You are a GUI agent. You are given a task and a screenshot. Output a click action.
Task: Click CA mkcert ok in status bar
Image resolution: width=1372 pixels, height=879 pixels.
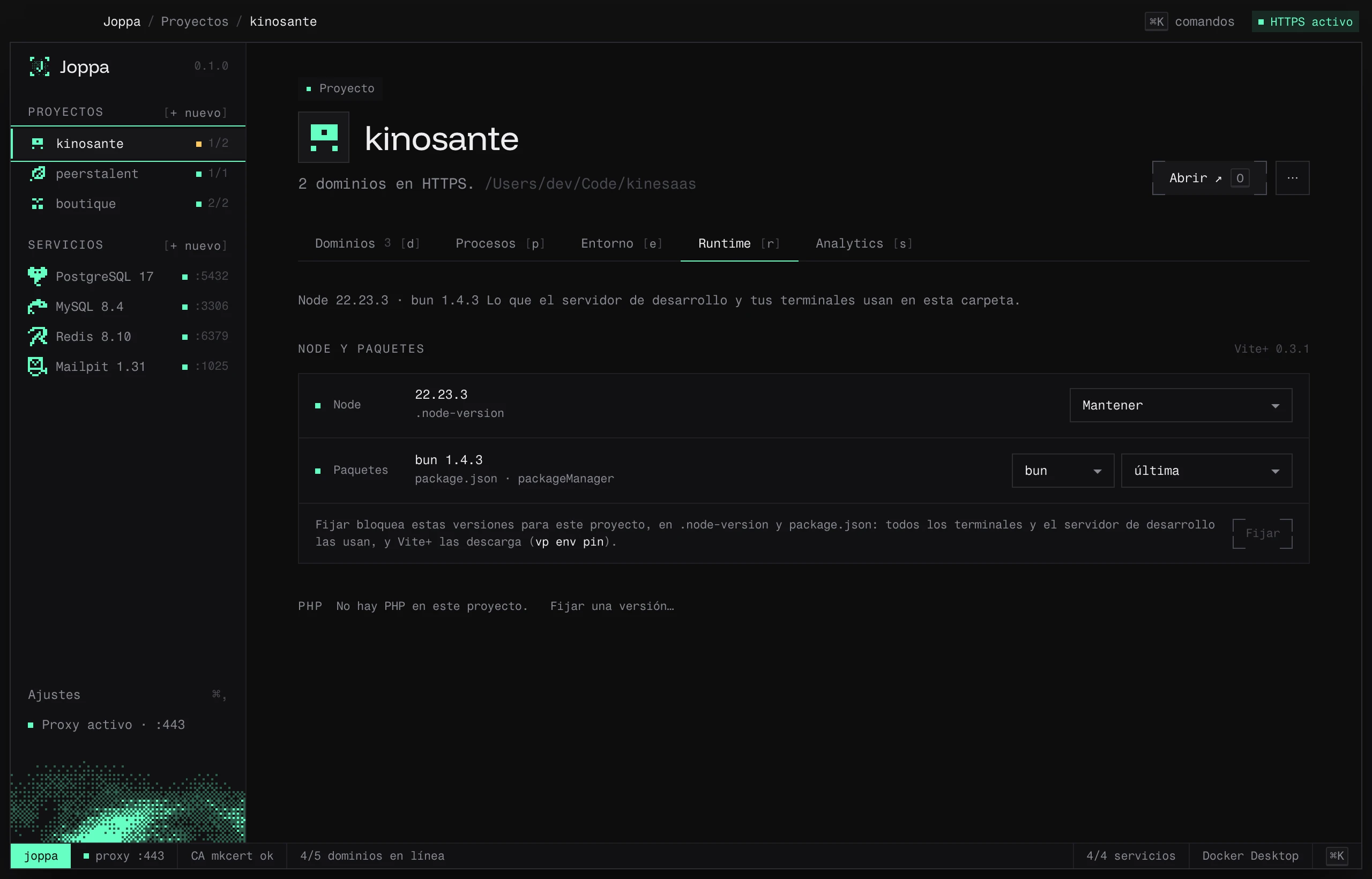[232, 855]
